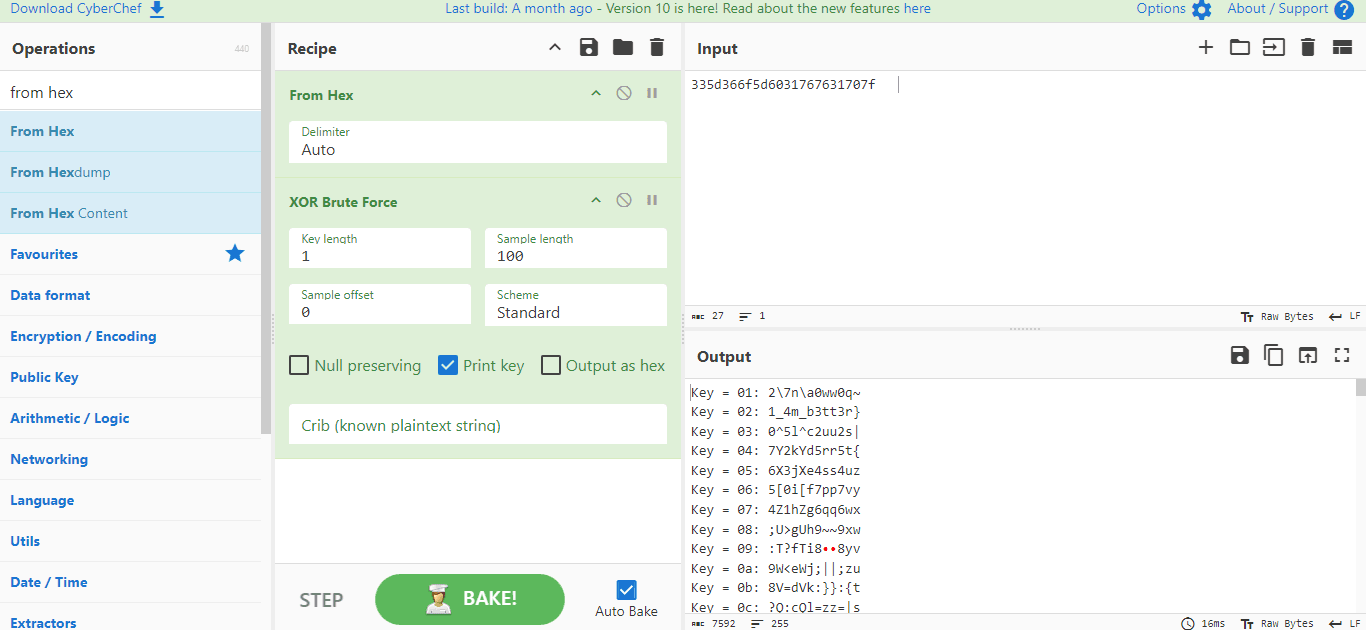Screen dimensions: 1366x630
Task: Save the current recipe
Action: 589,48
